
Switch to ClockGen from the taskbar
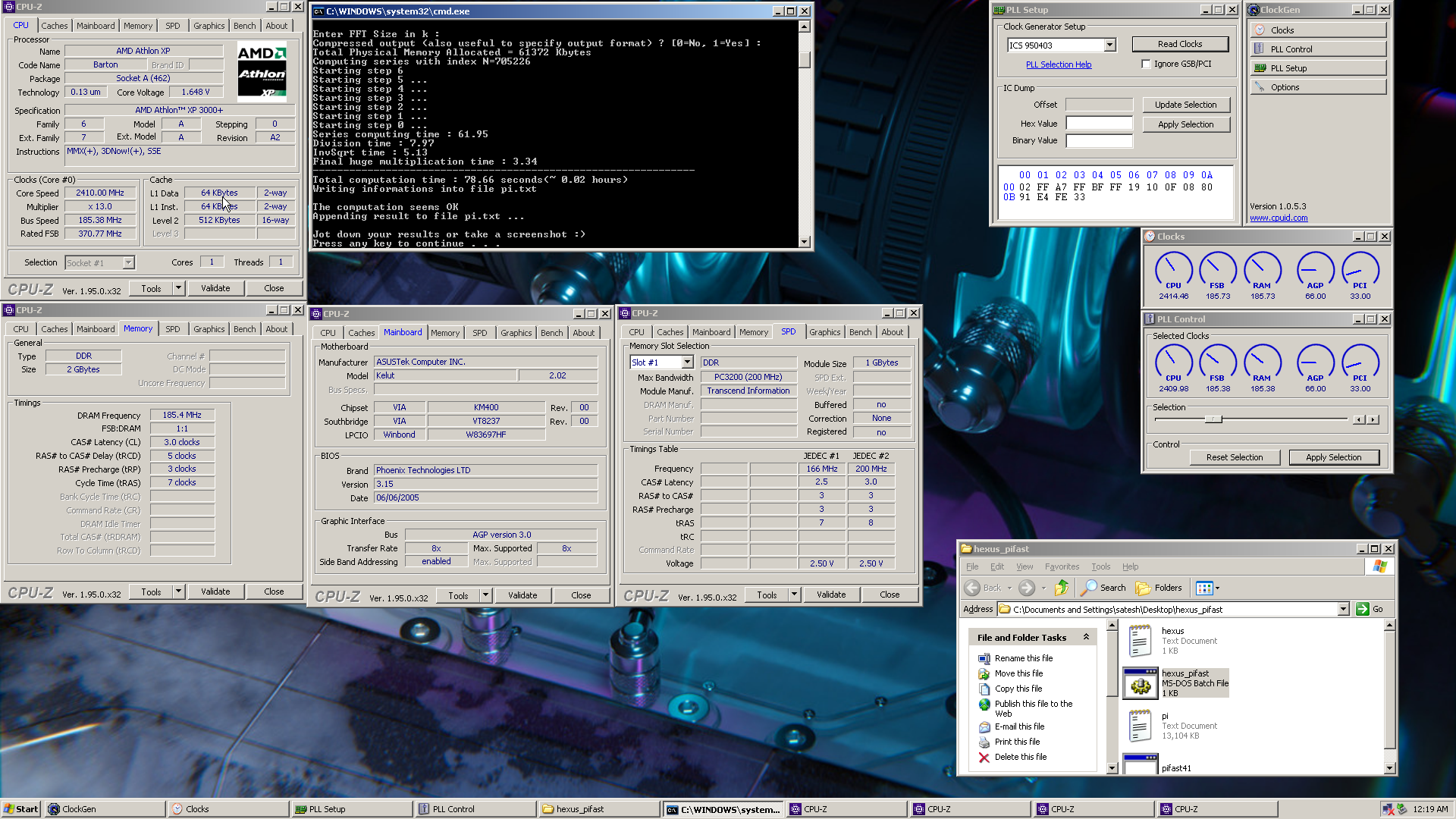click(105, 809)
